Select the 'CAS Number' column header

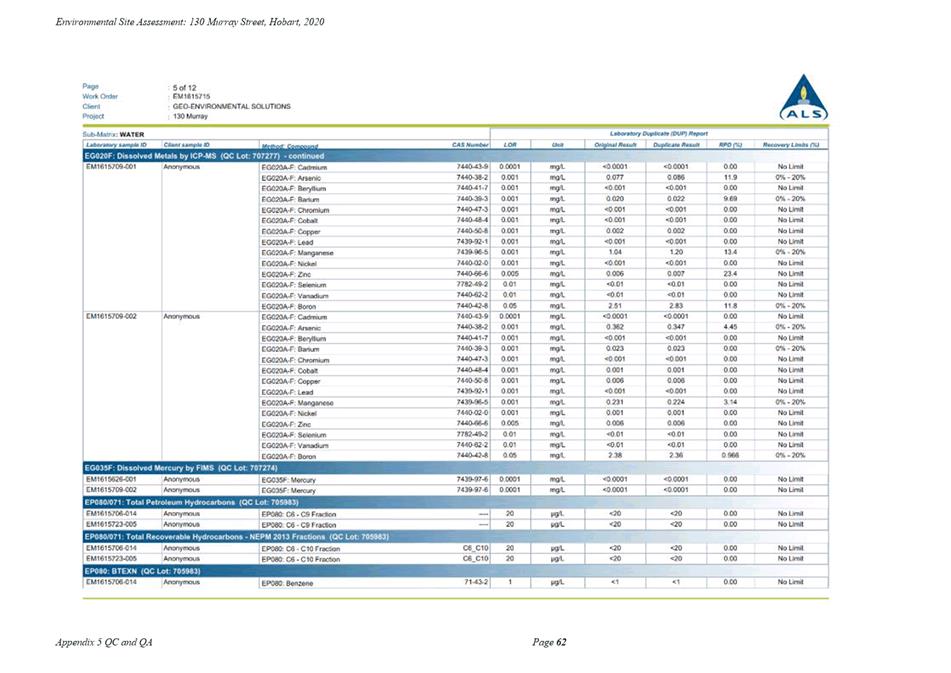tap(470, 145)
